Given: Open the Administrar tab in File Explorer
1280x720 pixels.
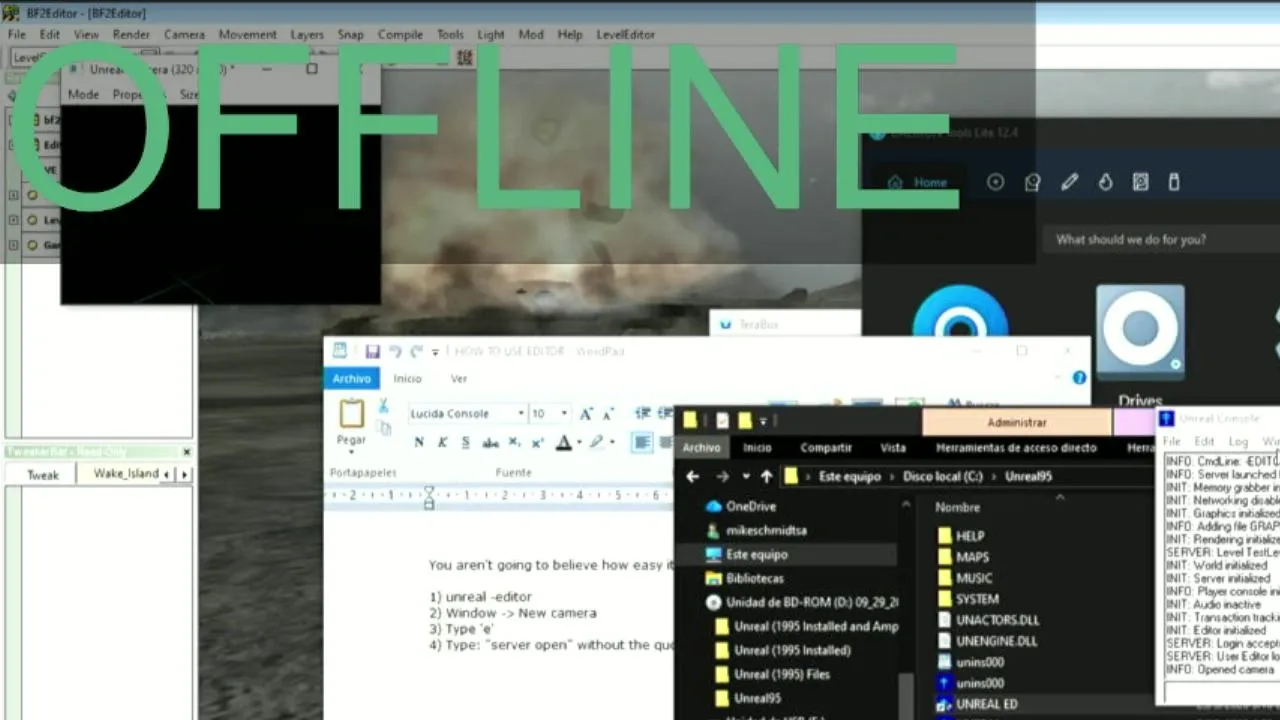Looking at the screenshot, I should coord(1017,423).
